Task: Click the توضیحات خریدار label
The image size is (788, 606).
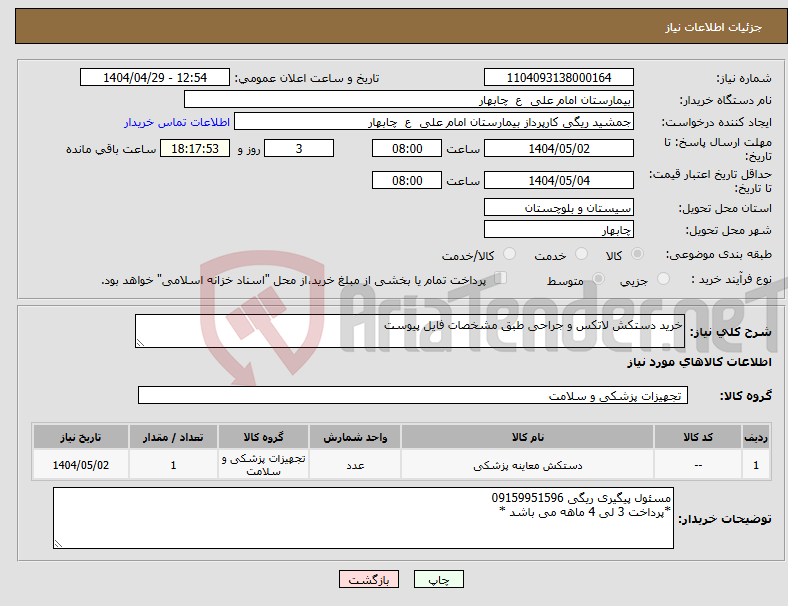Action: (x=725, y=519)
